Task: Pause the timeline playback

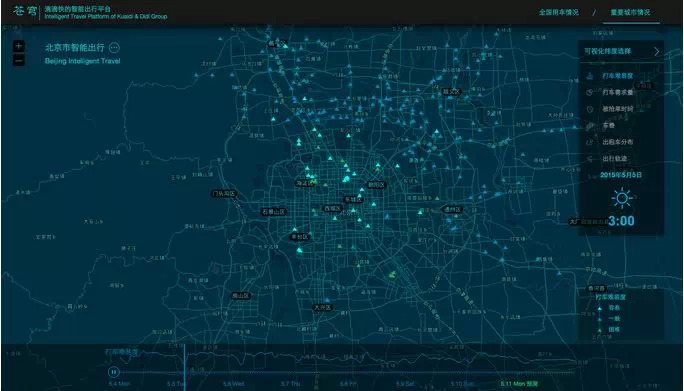Action: coord(113,372)
